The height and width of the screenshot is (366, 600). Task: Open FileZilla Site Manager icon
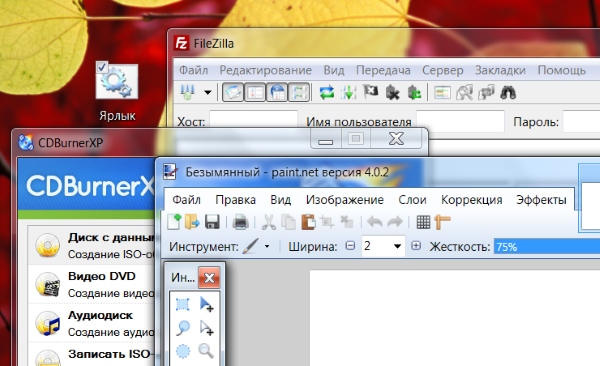point(188,92)
